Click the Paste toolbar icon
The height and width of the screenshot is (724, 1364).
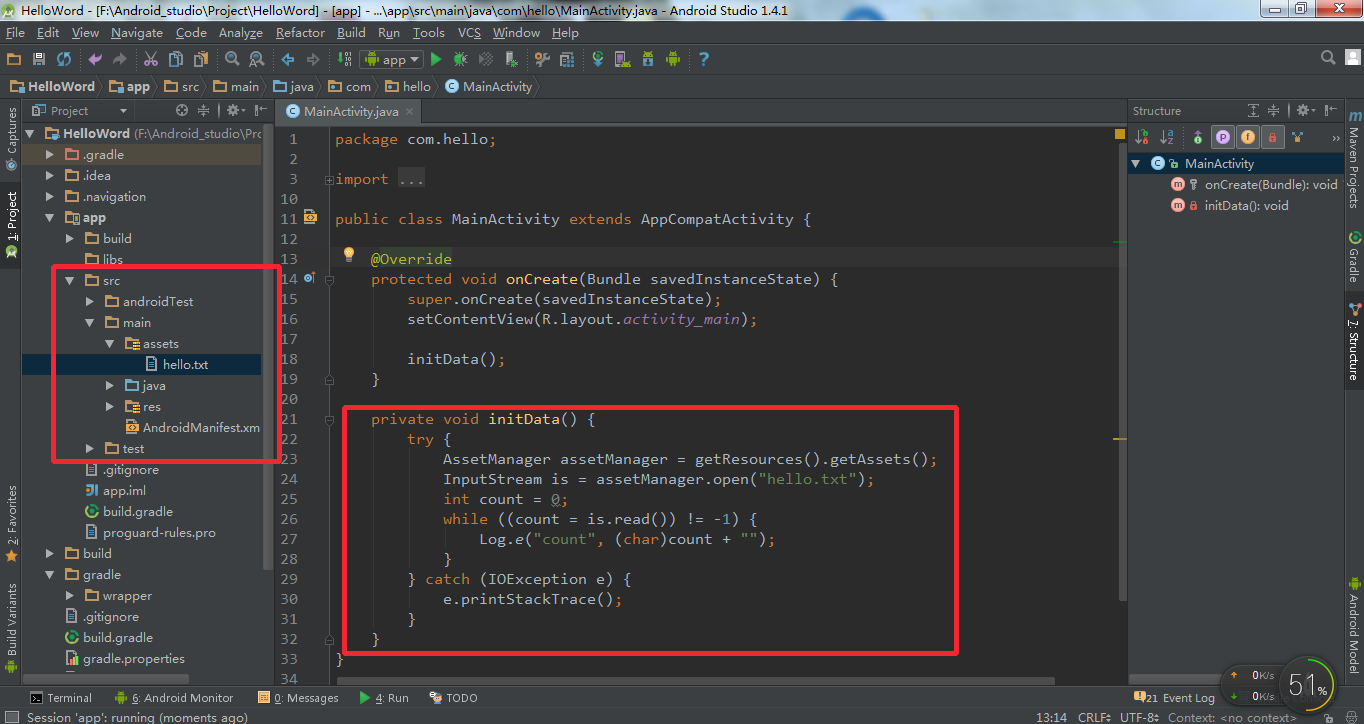coord(200,59)
